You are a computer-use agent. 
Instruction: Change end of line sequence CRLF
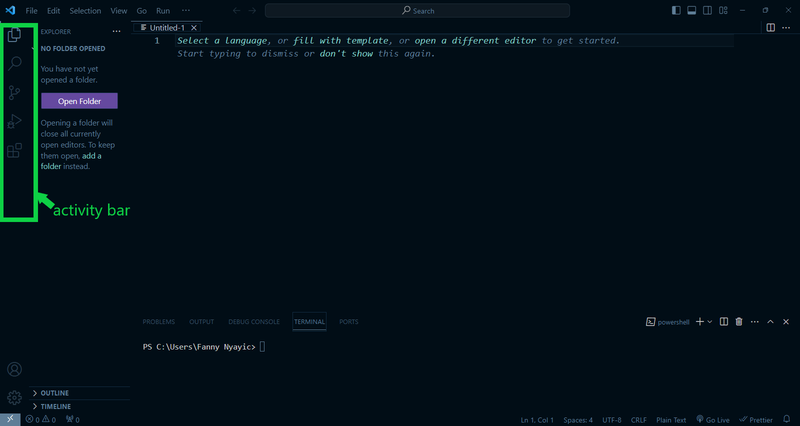tap(639, 420)
